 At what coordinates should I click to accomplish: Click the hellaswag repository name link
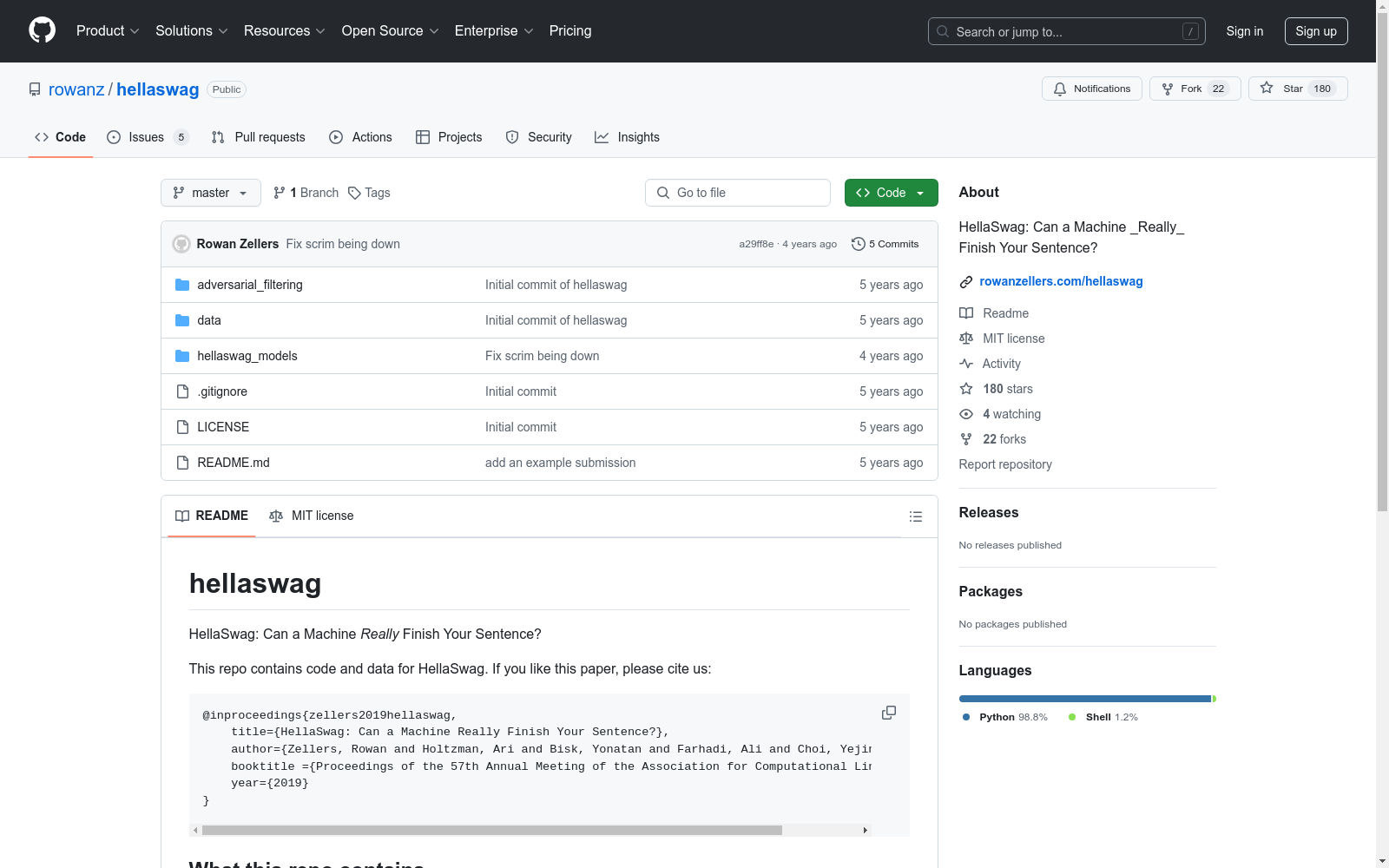[x=158, y=89]
